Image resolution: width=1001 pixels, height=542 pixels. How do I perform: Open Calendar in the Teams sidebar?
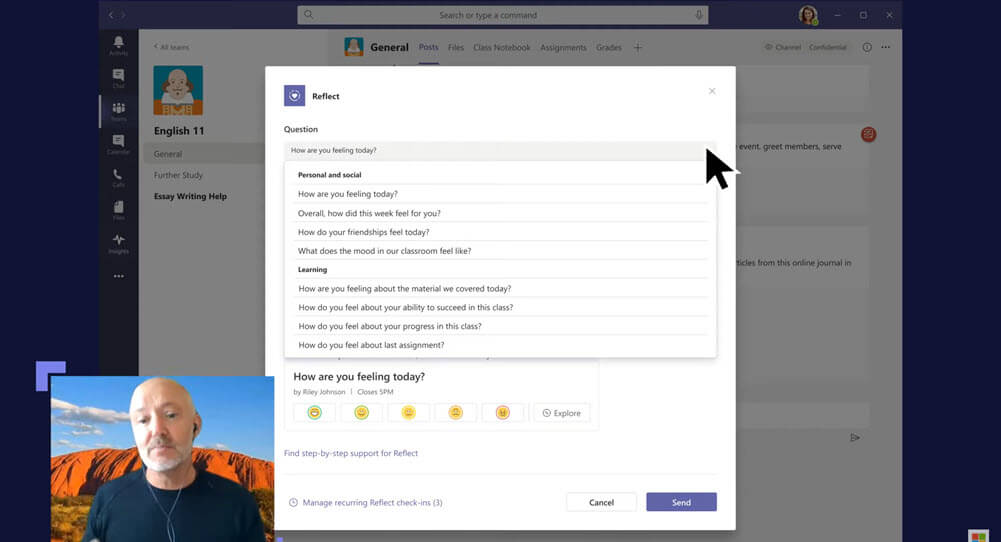coord(118,144)
